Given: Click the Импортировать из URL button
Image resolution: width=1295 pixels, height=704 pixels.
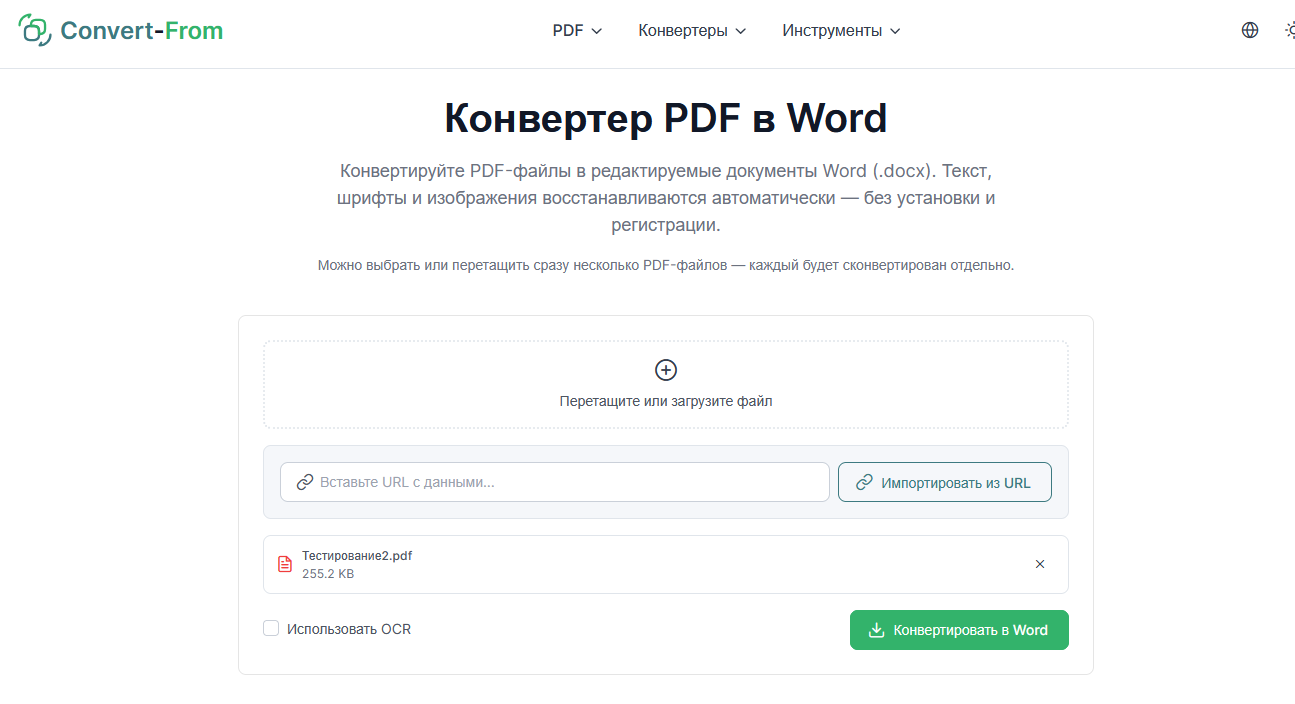Looking at the screenshot, I should pyautogui.click(x=945, y=482).
